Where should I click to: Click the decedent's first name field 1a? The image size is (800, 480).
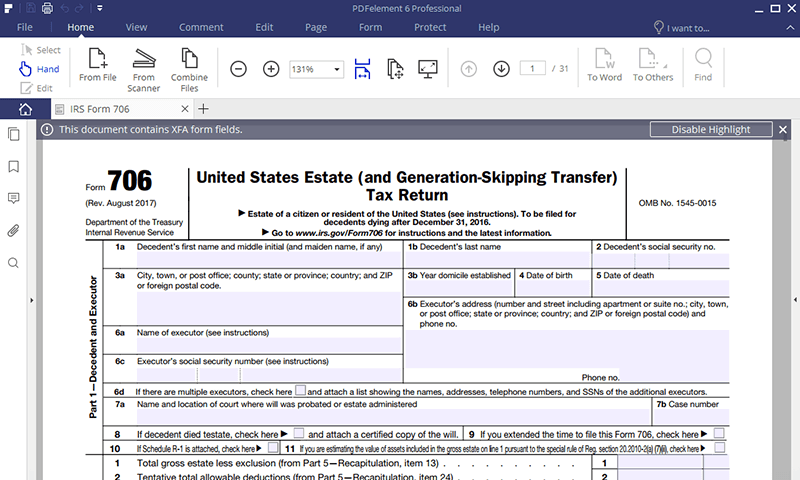[269, 260]
